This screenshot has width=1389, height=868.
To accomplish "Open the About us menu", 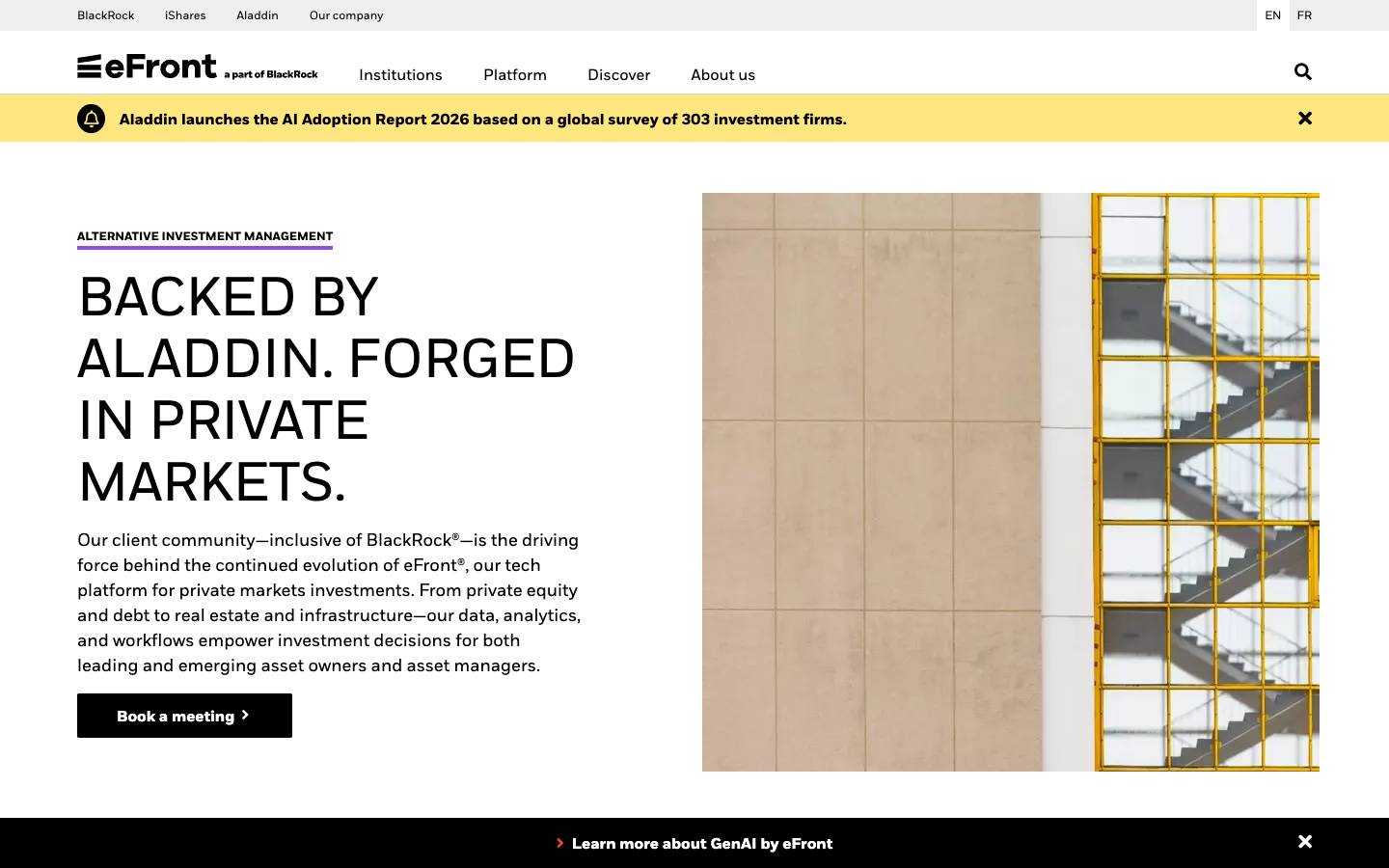I will [x=722, y=74].
